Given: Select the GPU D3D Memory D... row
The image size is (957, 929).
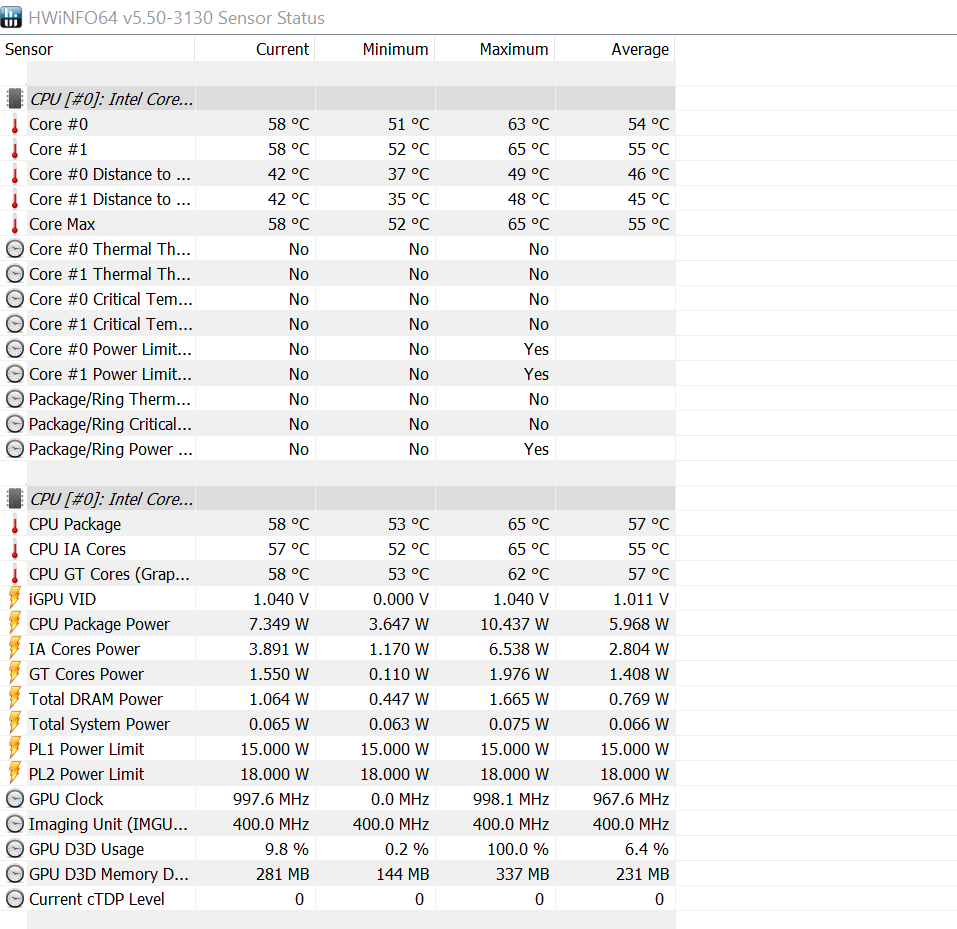Looking at the screenshot, I should 338,874.
